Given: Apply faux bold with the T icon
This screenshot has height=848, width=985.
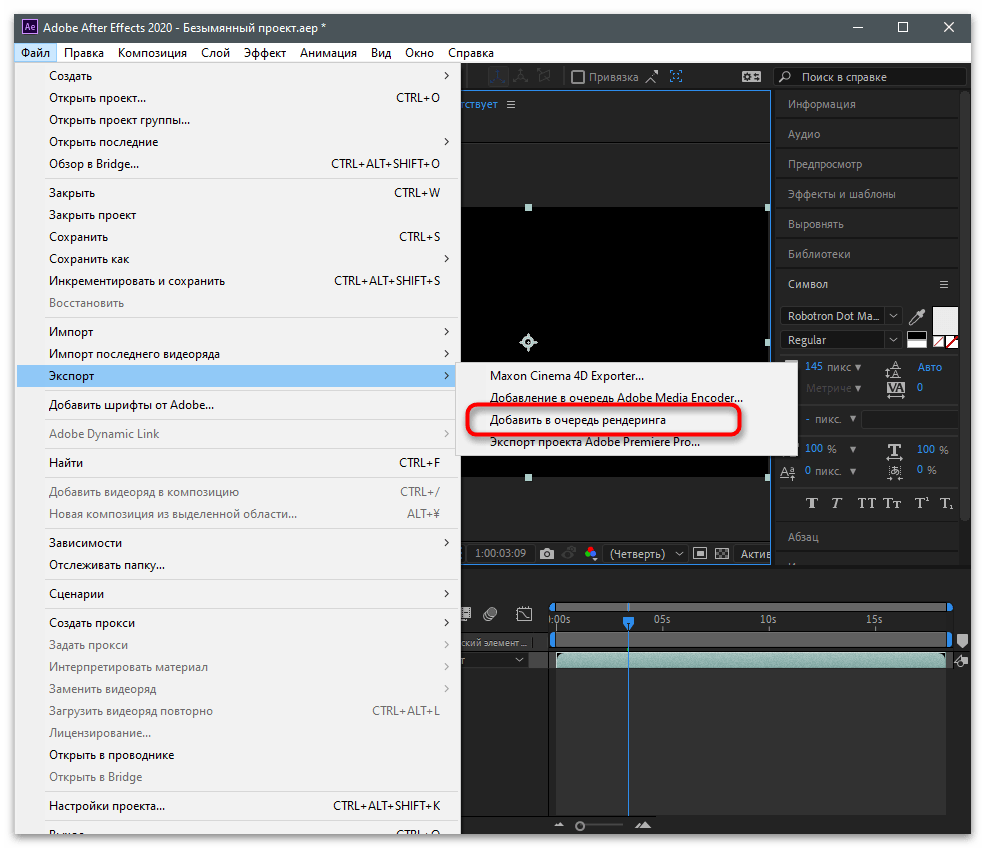Looking at the screenshot, I should click(x=812, y=503).
